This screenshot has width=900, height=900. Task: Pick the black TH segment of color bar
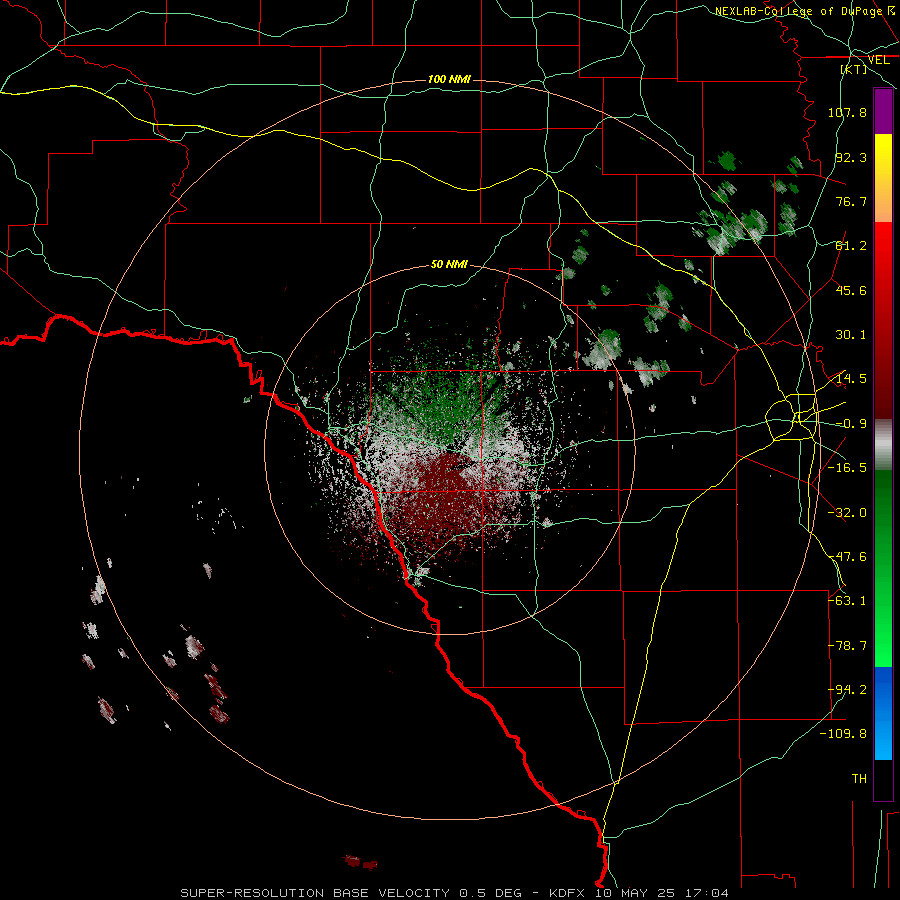pyautogui.click(x=883, y=779)
